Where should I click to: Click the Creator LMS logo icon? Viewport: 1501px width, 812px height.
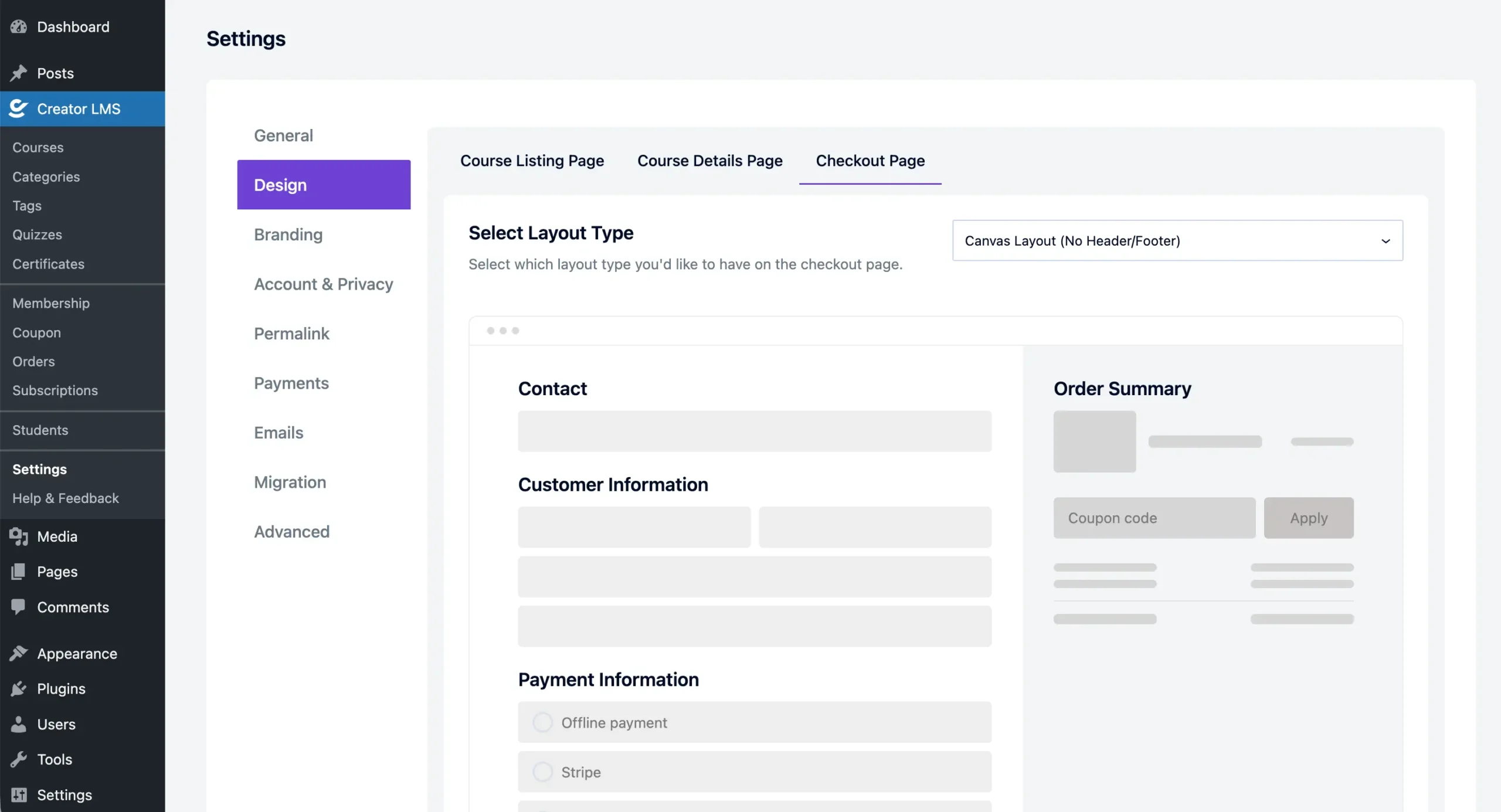(18, 108)
